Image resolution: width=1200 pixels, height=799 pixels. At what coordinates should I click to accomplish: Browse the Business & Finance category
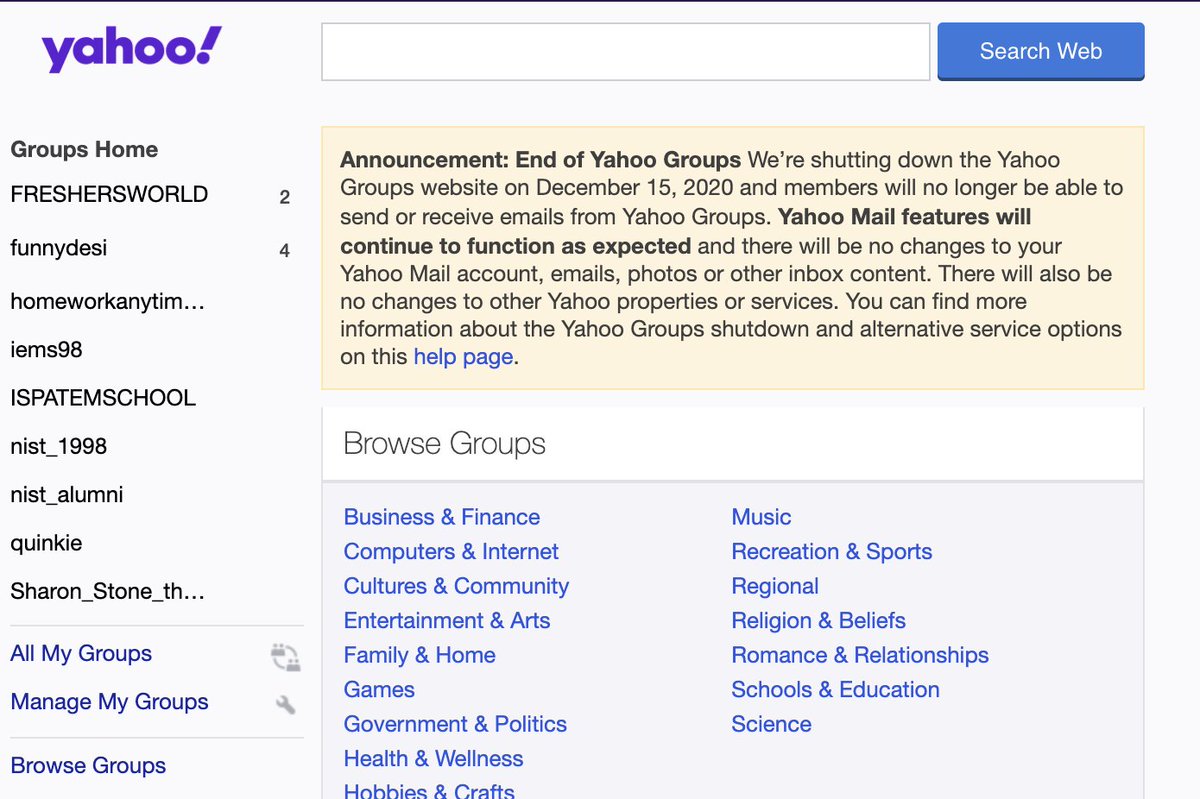coord(442,517)
